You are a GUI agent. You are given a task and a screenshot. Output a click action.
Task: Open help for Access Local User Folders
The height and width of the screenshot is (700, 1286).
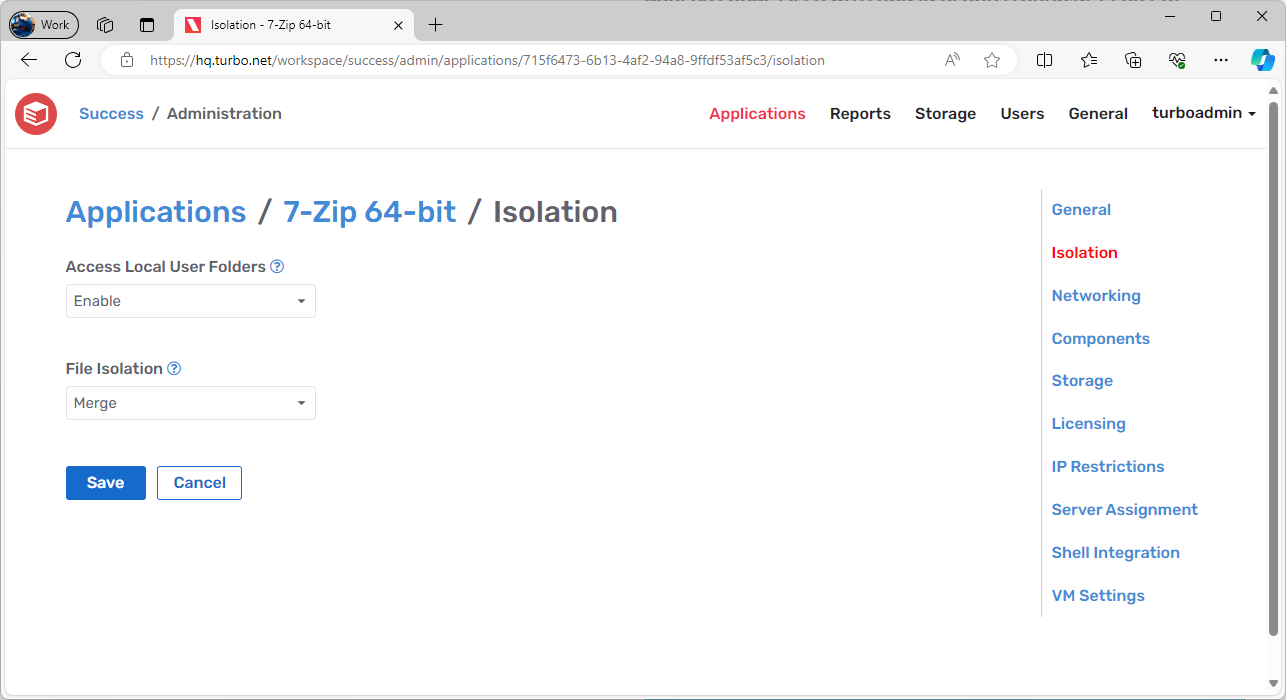tap(277, 266)
